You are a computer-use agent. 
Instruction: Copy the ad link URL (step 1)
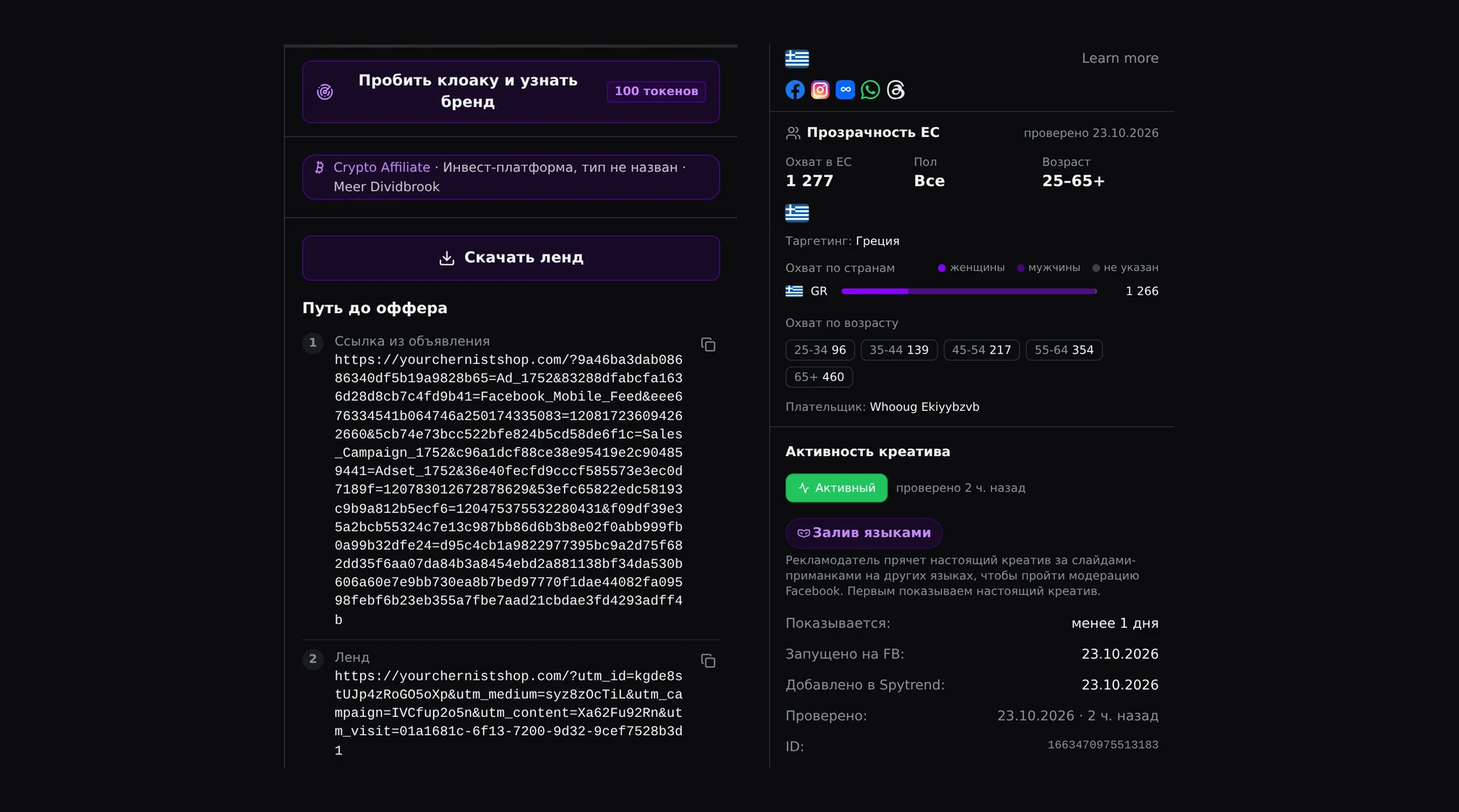[708, 344]
